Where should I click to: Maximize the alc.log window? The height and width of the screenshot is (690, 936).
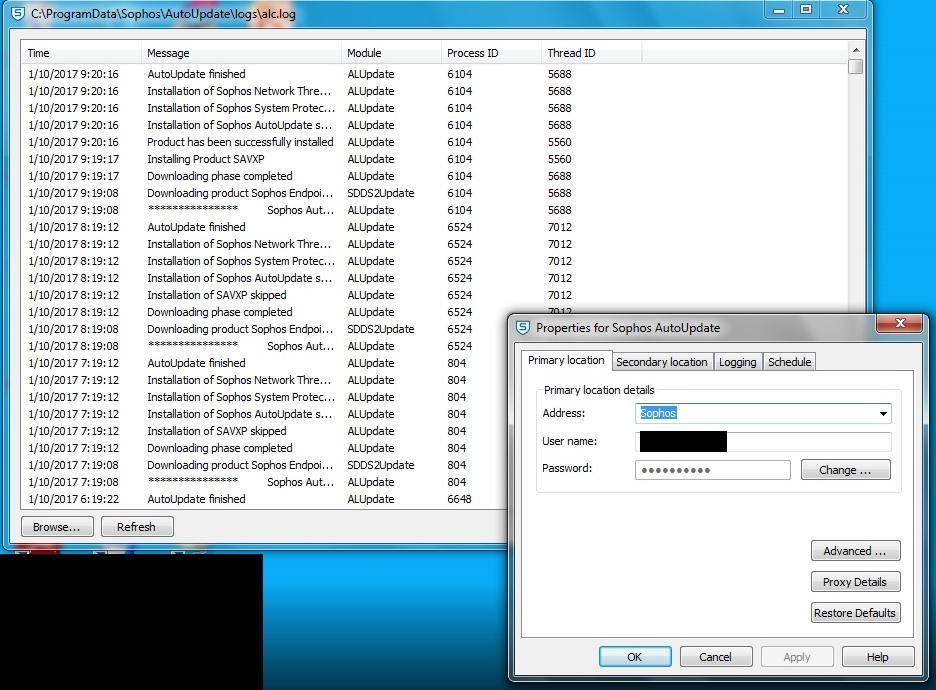tap(806, 10)
